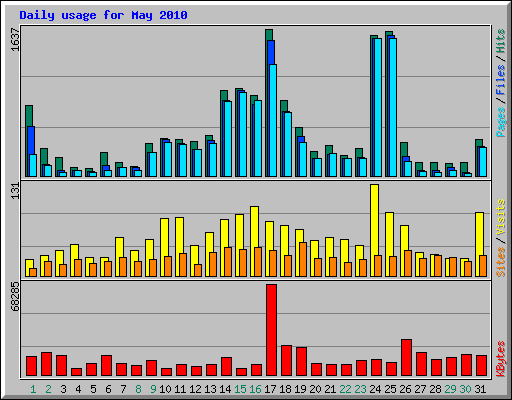Select the tallest red KBytes bar for day 17
Viewport: 512px width, 400px height.
(271, 330)
